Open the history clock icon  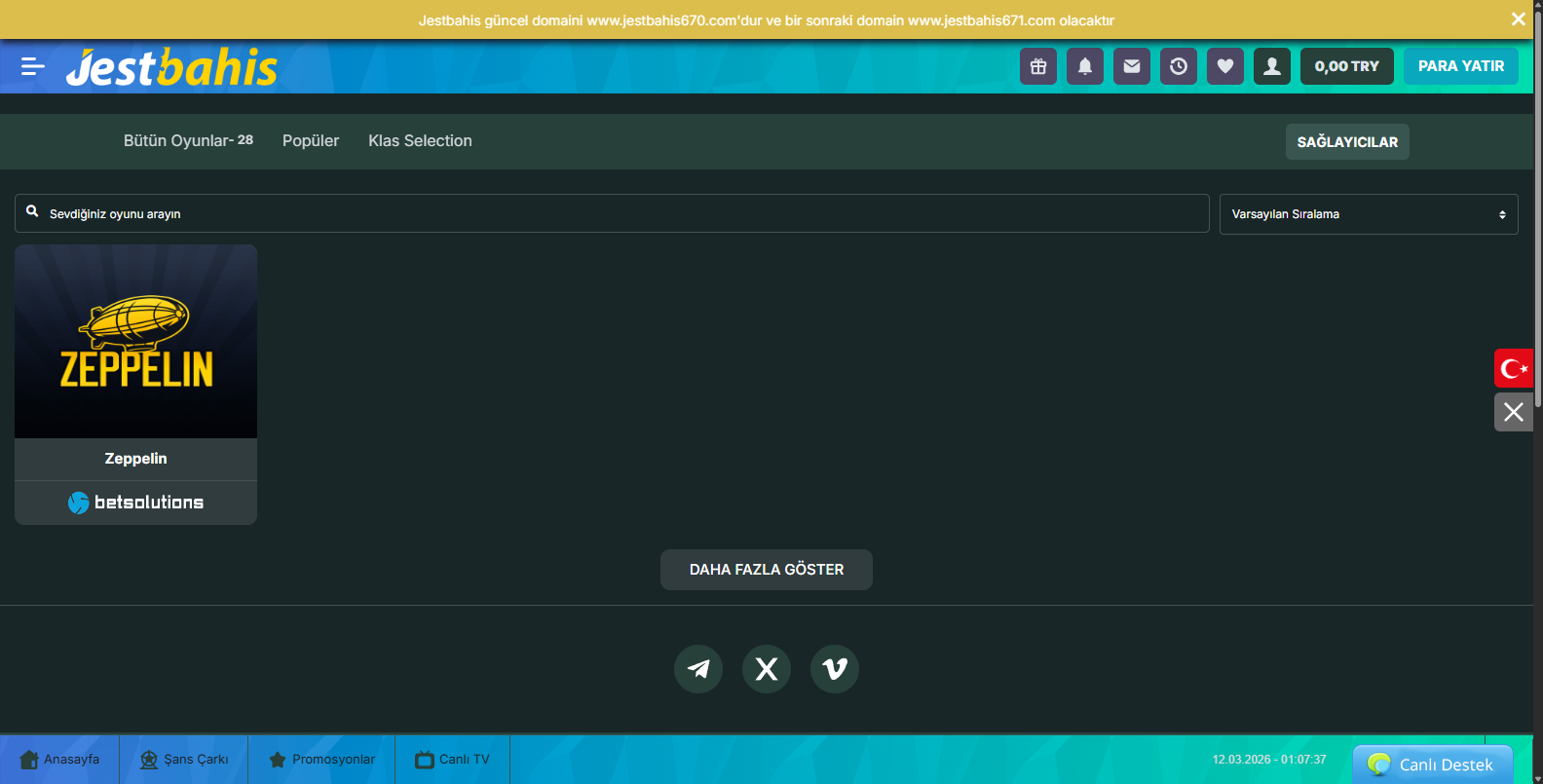[1179, 66]
